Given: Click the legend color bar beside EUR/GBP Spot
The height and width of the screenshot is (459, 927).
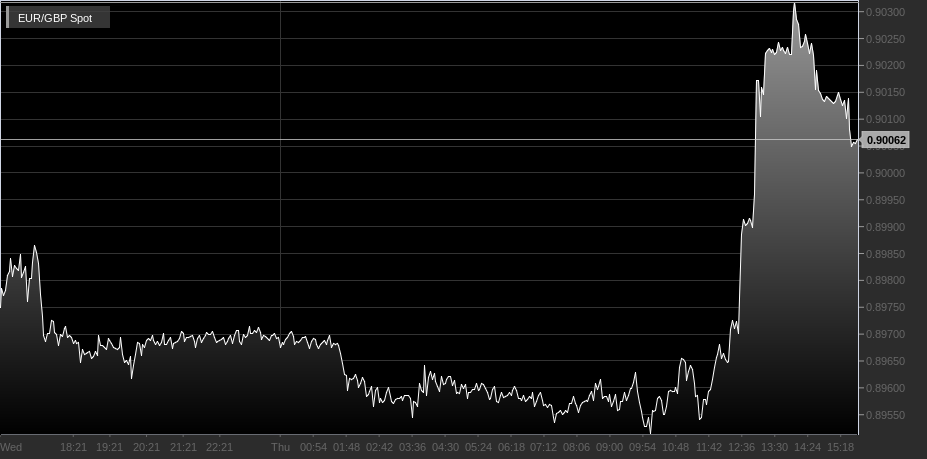Looking at the screenshot, I should point(9,18).
